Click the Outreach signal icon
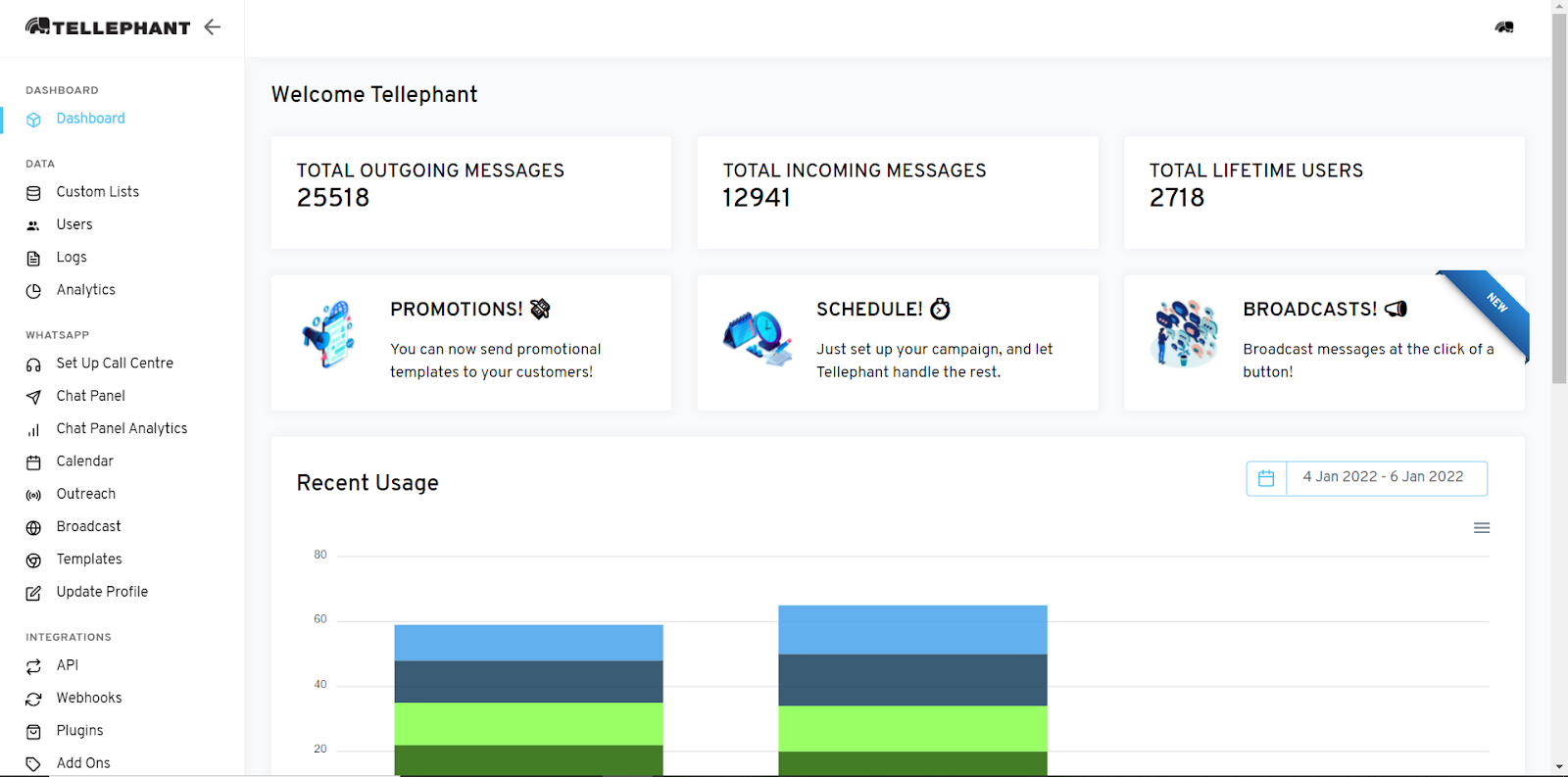This screenshot has width=1568, height=777. point(33,495)
